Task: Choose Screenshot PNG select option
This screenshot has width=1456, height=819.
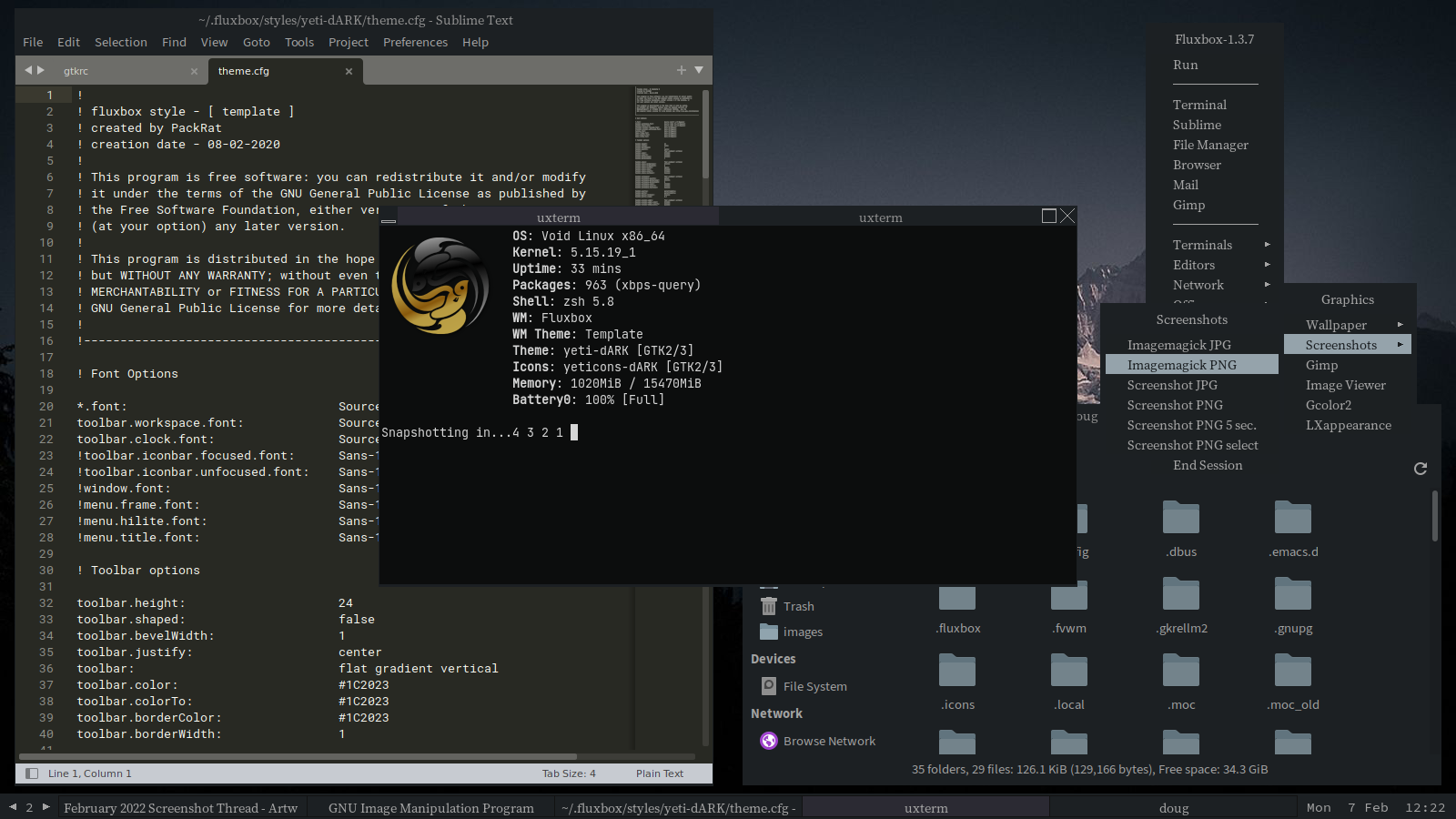Action: click(1192, 445)
